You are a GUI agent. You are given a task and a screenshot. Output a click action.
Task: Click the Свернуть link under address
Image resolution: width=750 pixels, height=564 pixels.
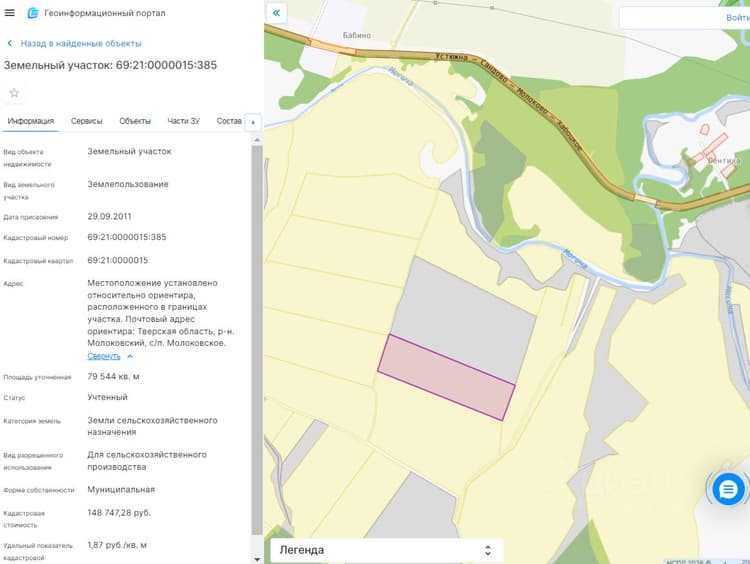pyautogui.click(x=104, y=356)
